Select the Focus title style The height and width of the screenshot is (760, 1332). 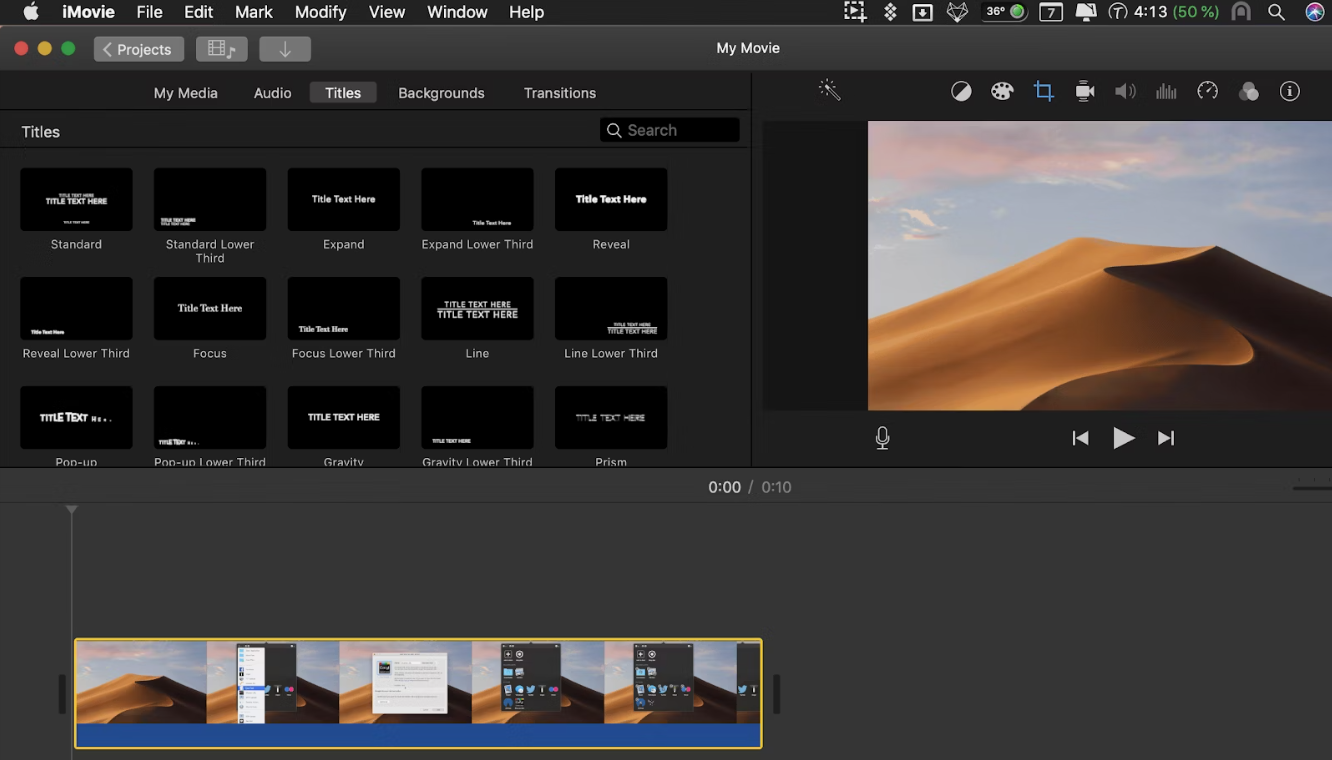(209, 308)
